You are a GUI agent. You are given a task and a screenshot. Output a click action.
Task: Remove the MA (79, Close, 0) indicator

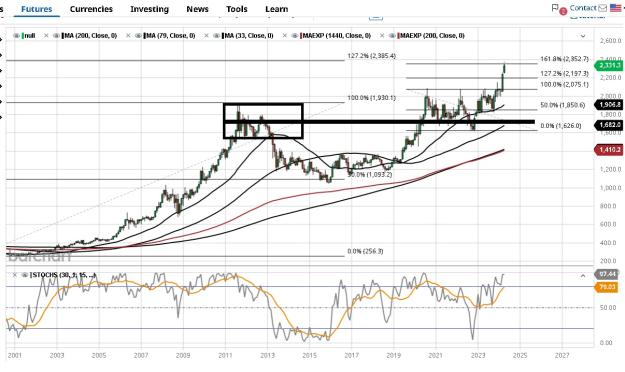click(206, 36)
